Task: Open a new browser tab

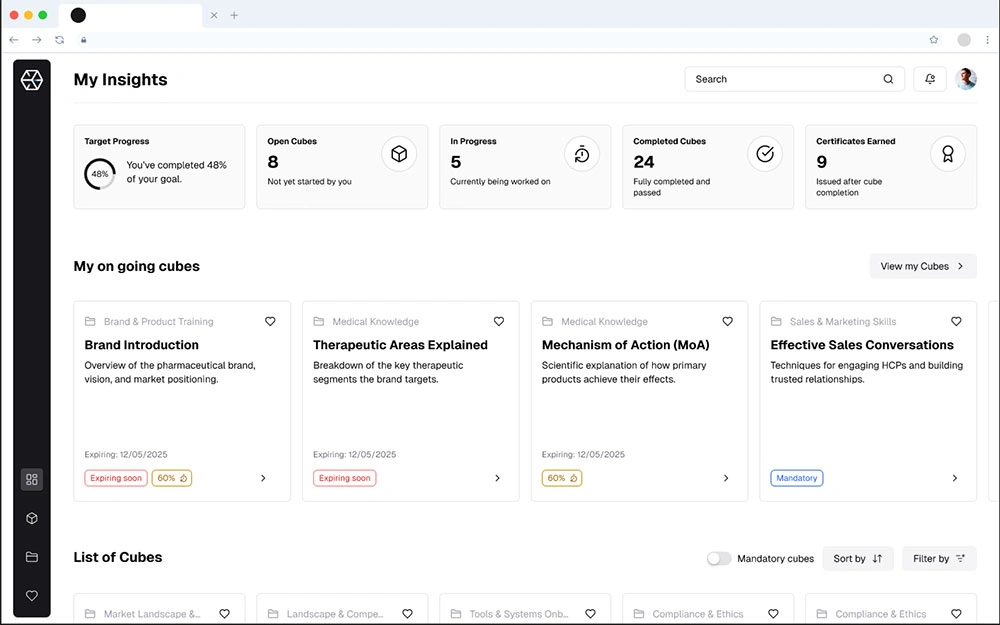Action: [234, 15]
